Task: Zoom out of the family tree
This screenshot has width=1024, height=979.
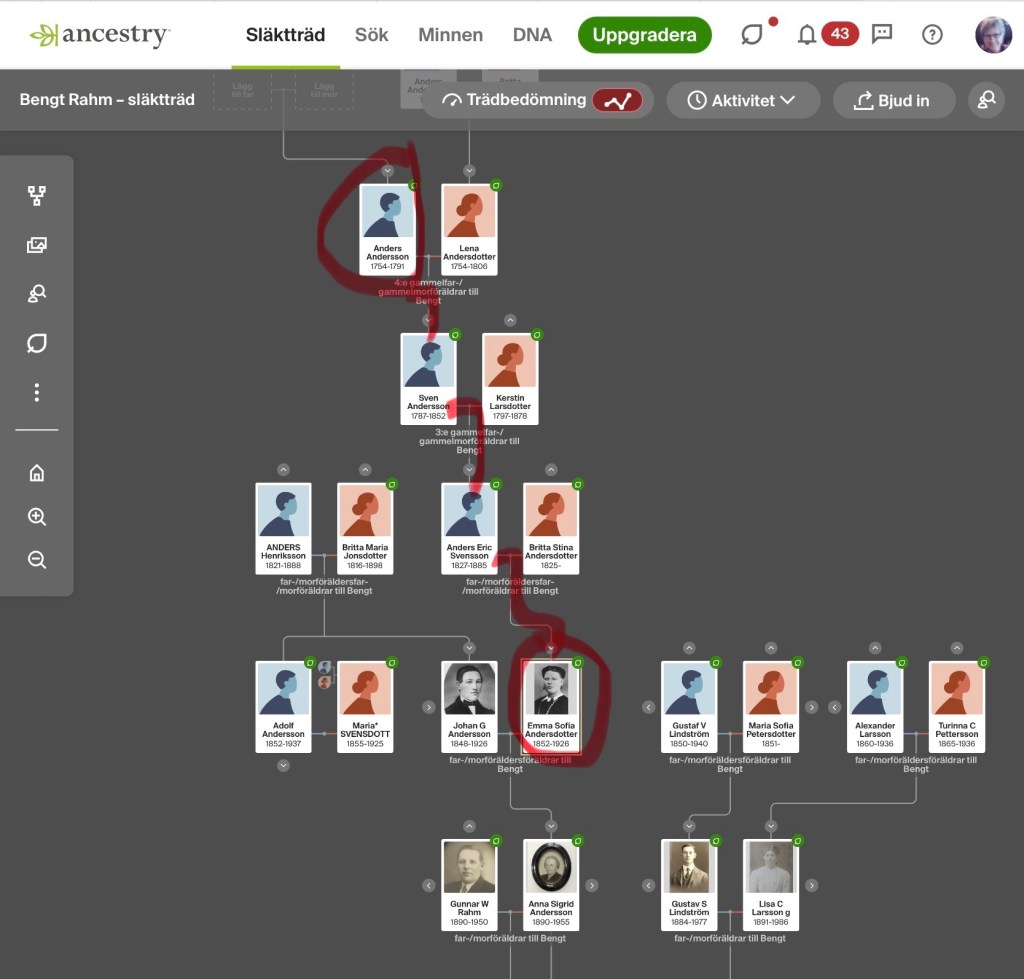Action: coord(37,560)
